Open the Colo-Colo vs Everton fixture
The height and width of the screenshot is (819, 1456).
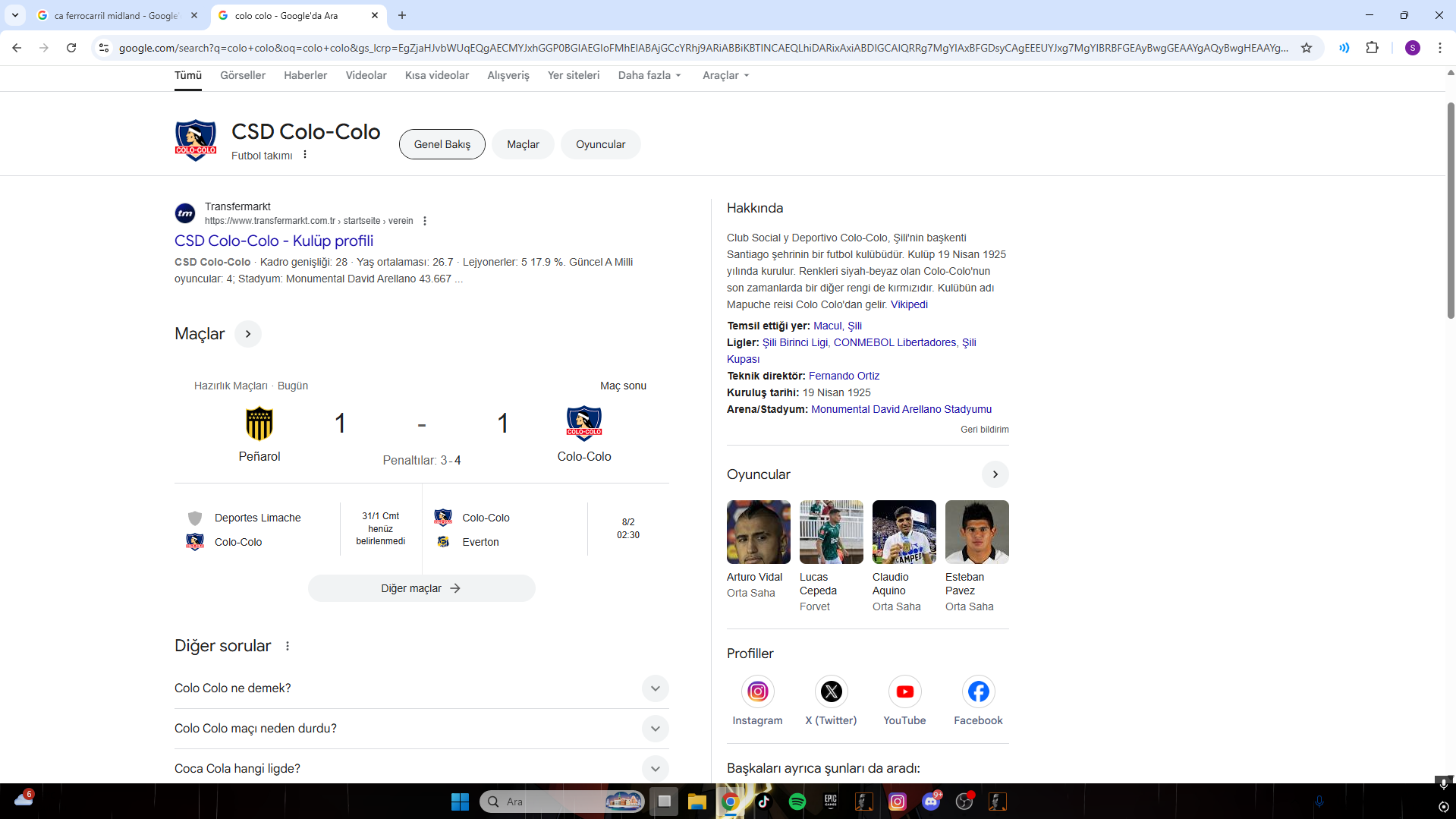point(546,529)
